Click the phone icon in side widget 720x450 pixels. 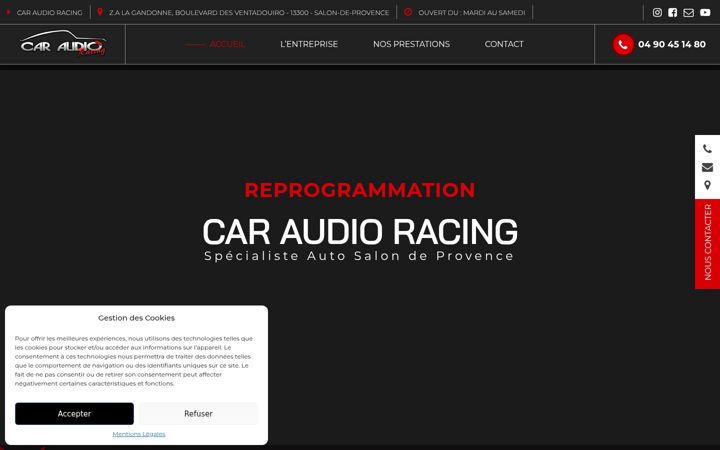tap(707, 149)
